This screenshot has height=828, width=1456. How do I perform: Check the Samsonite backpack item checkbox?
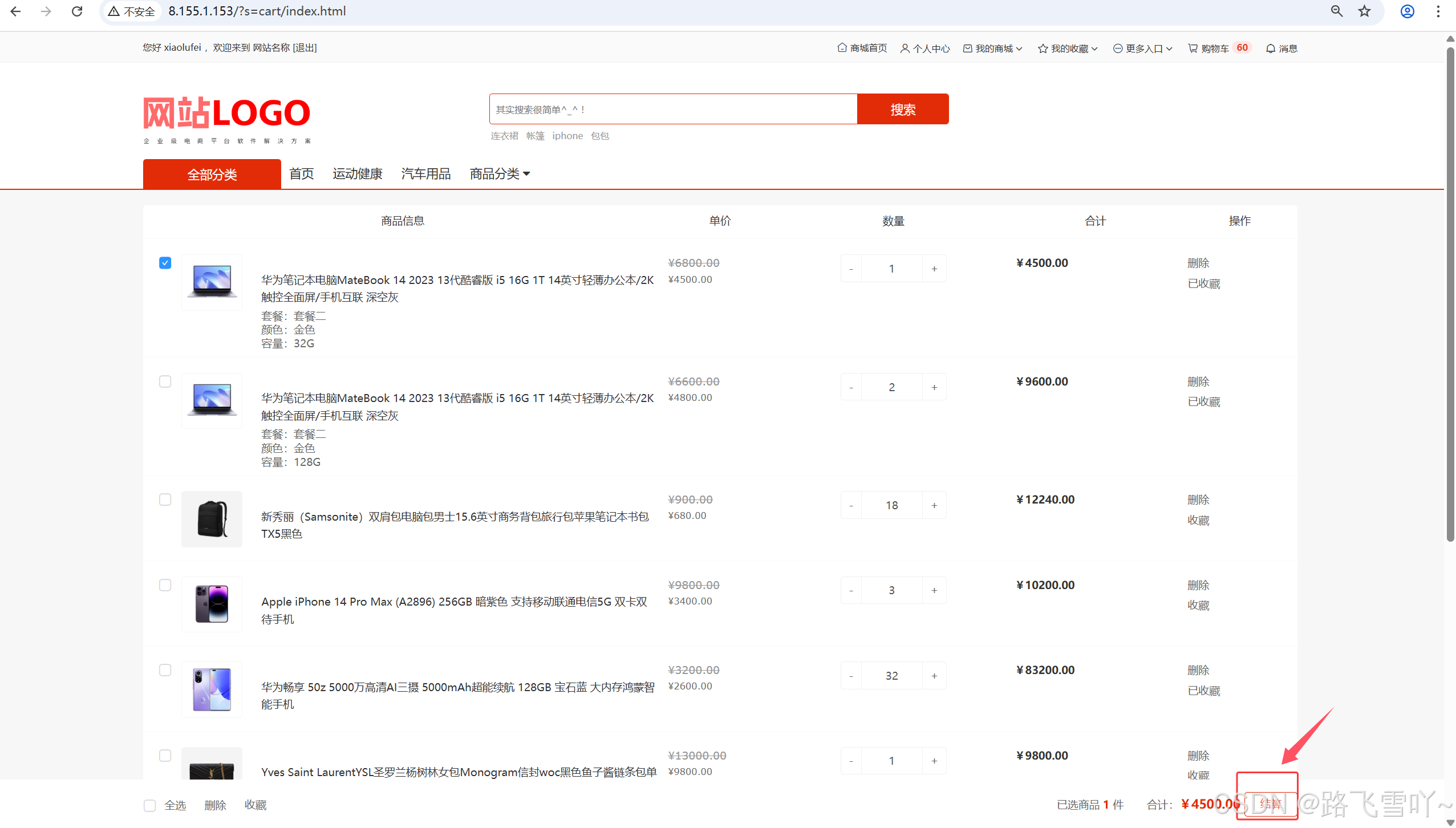(165, 500)
